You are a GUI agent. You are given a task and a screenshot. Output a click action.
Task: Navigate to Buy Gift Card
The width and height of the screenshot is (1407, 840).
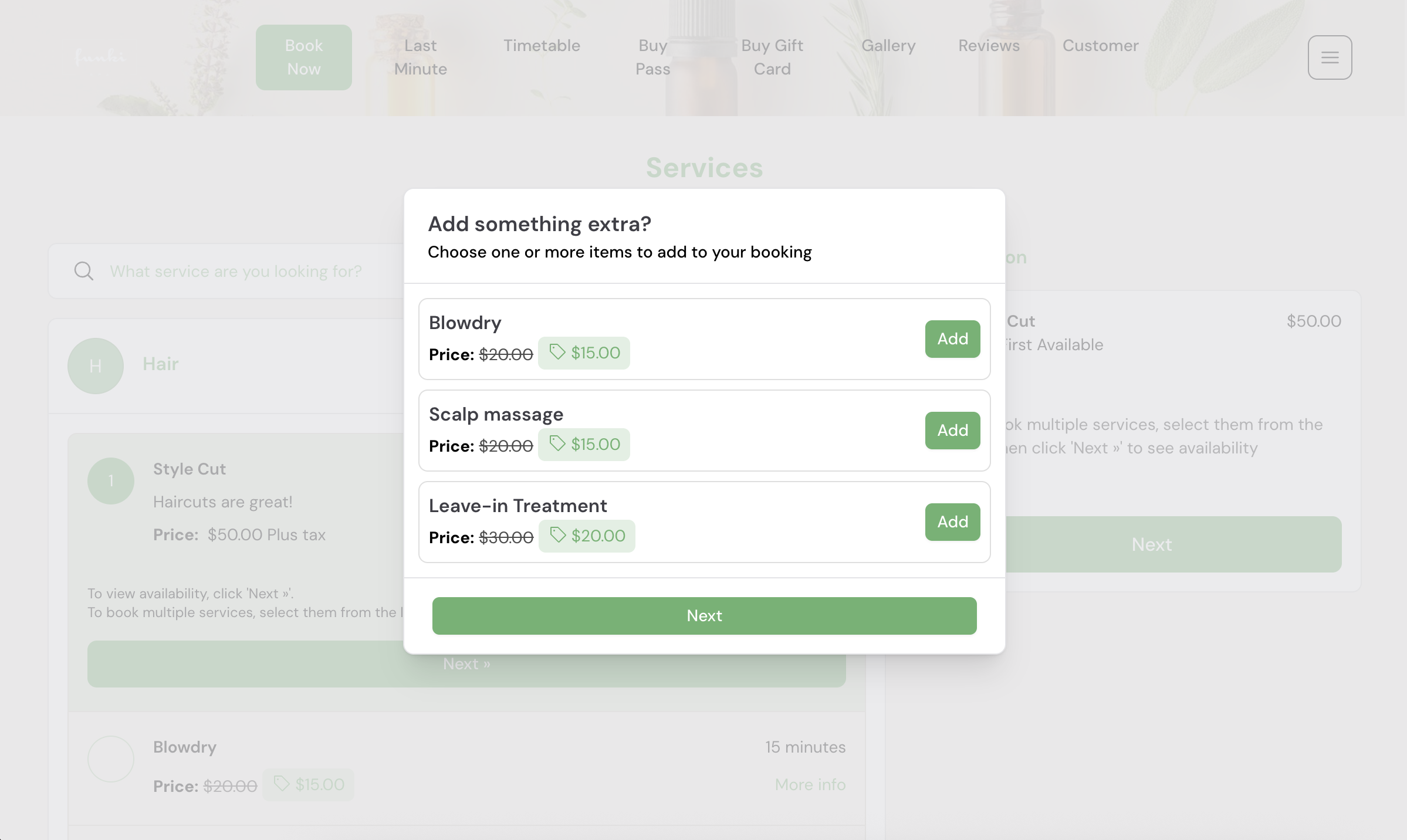[x=772, y=57]
